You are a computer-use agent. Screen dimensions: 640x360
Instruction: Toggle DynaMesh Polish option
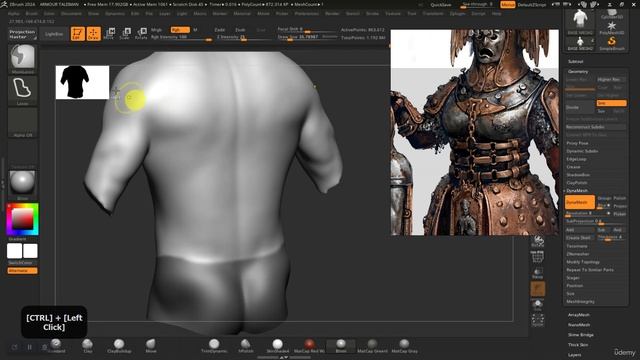(x=620, y=198)
